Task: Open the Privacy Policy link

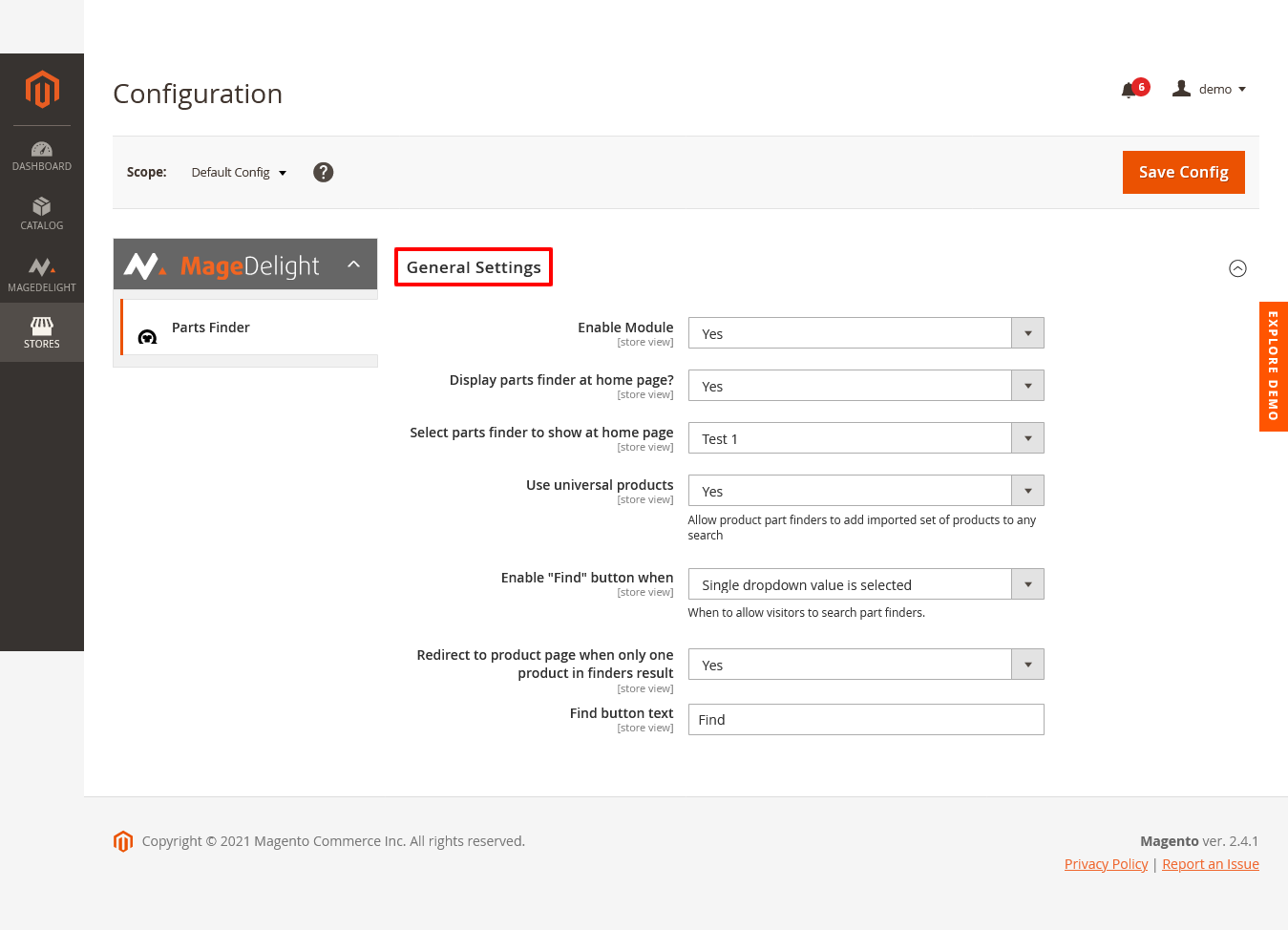Action: (x=1106, y=864)
